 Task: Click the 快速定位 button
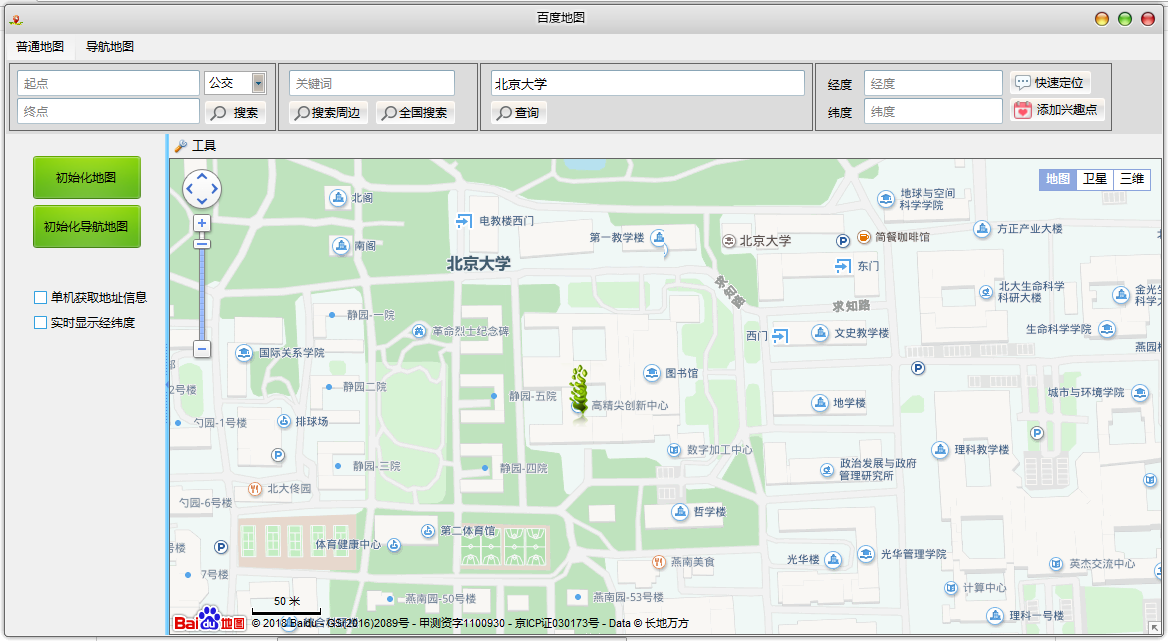click(x=1050, y=83)
